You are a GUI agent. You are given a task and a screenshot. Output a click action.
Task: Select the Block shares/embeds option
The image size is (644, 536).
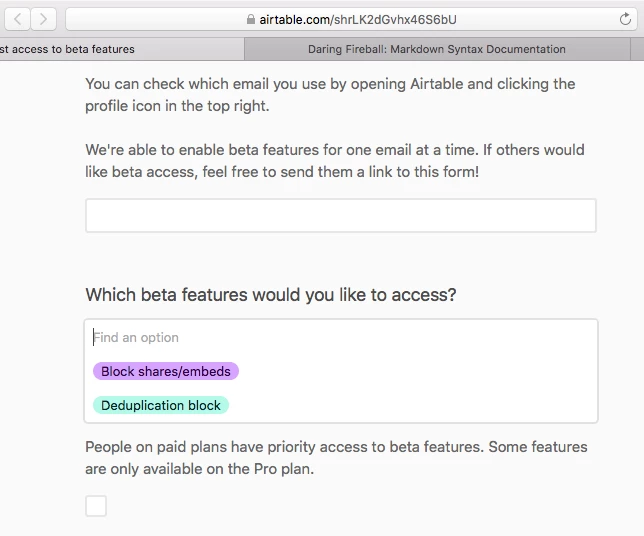click(166, 371)
